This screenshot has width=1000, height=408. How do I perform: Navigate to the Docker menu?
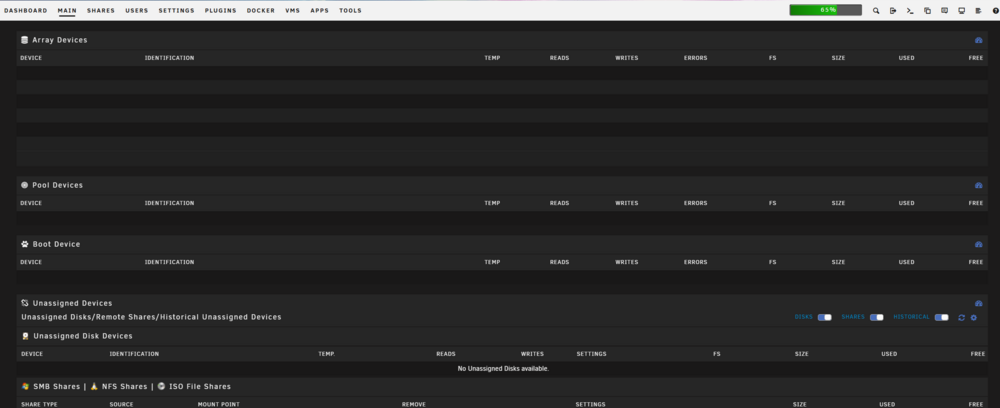pyautogui.click(x=261, y=11)
